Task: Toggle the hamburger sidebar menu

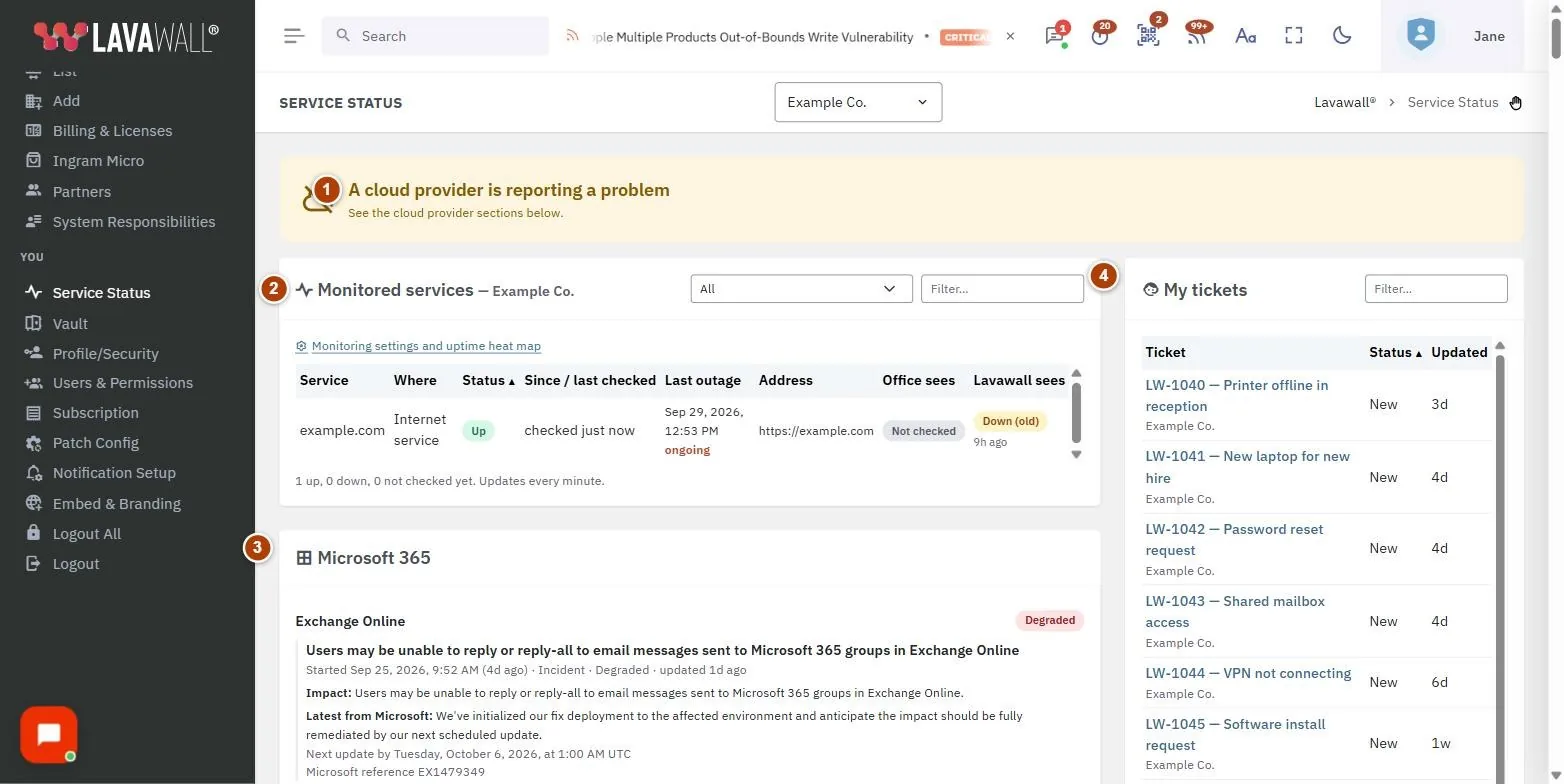Action: [293, 36]
